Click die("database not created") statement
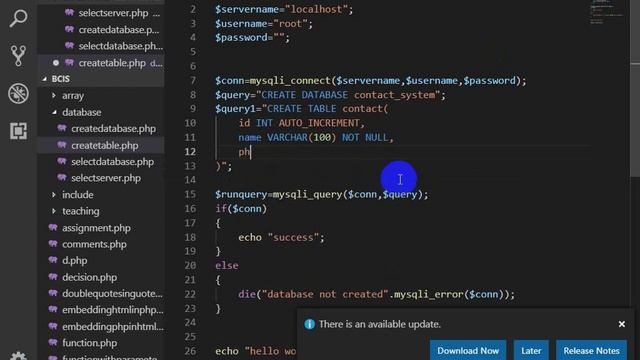The height and width of the screenshot is (360, 640). [376, 294]
